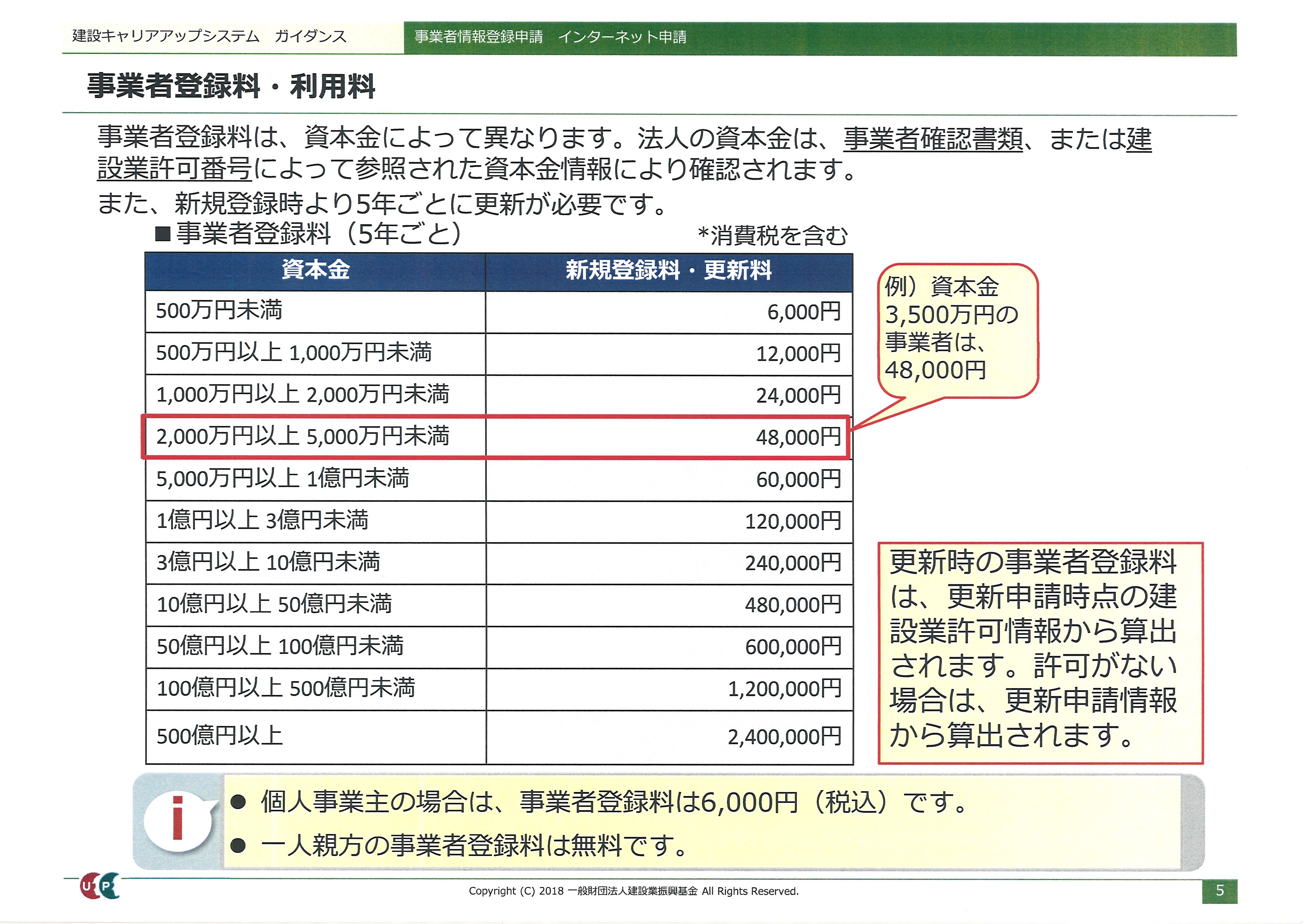Viewport: 1307px width, 924px height.
Task: Click the copyright 2018 footer text
Action: [634, 892]
